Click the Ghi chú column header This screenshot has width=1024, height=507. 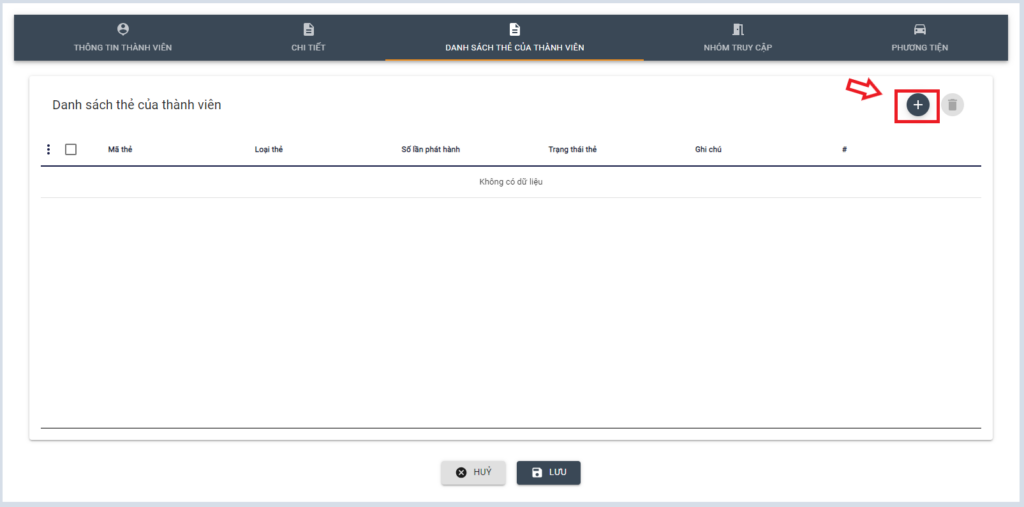point(708,150)
